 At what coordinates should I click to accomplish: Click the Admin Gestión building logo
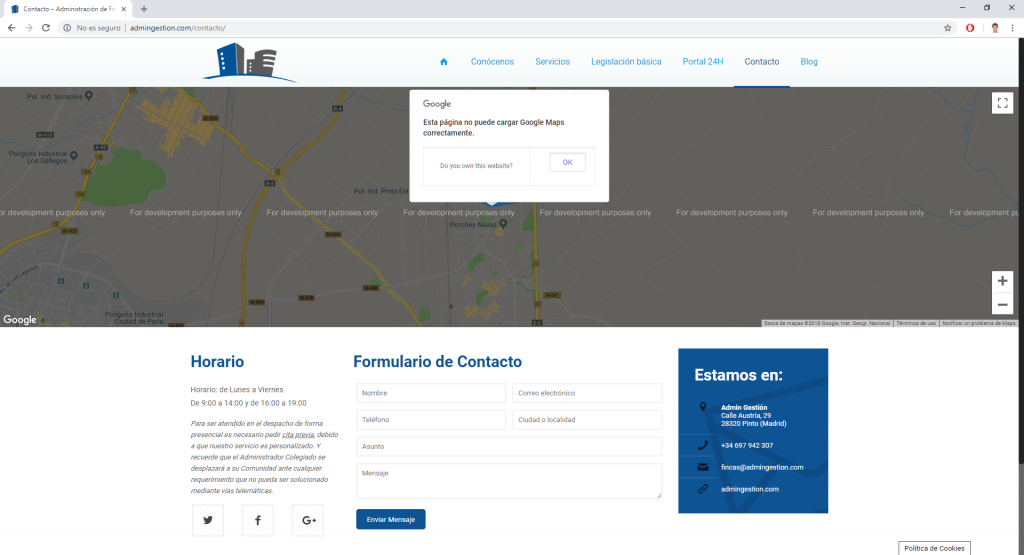[x=249, y=63]
